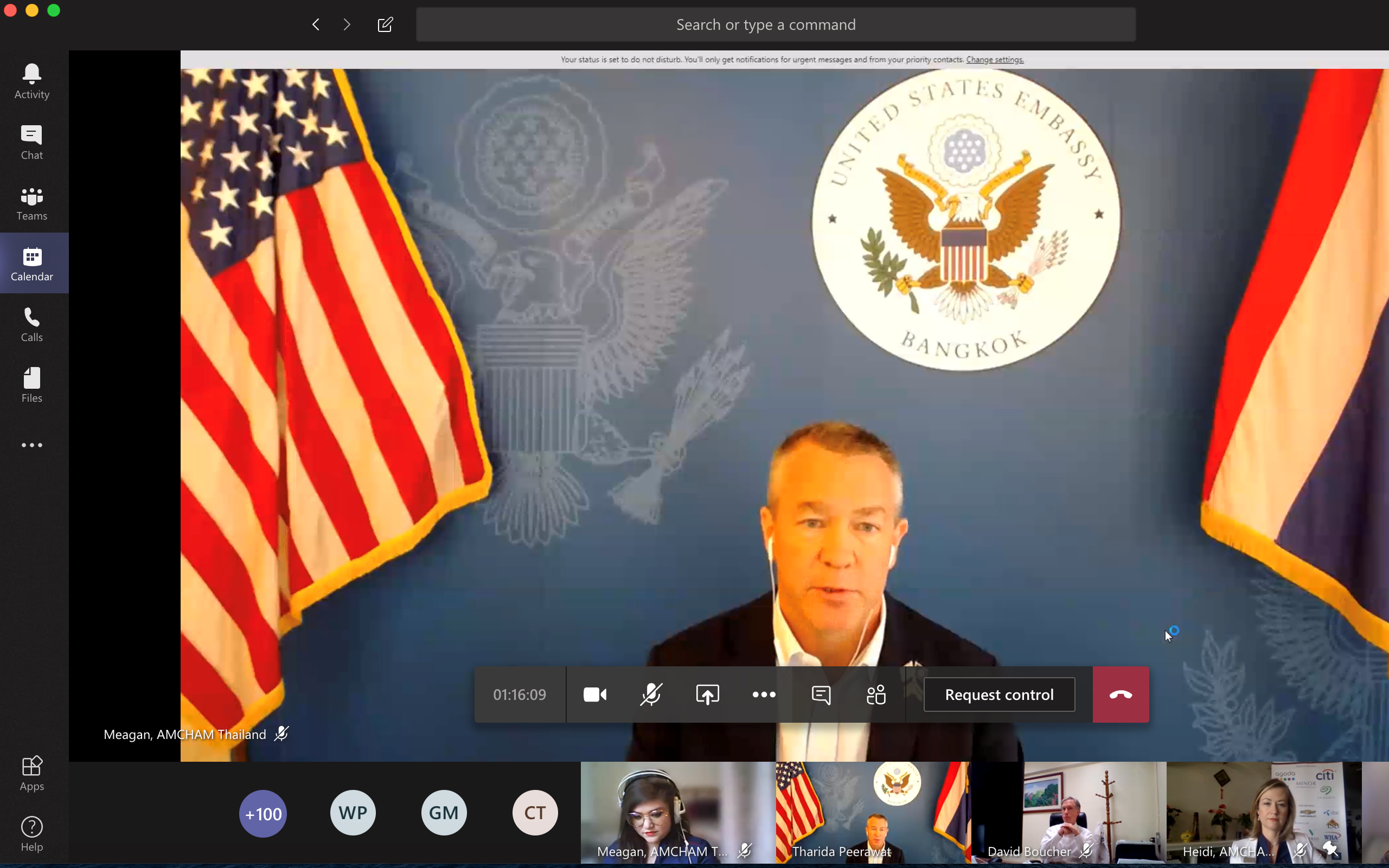The height and width of the screenshot is (868, 1389).
Task: Unmute the microphone
Action: coord(651,695)
